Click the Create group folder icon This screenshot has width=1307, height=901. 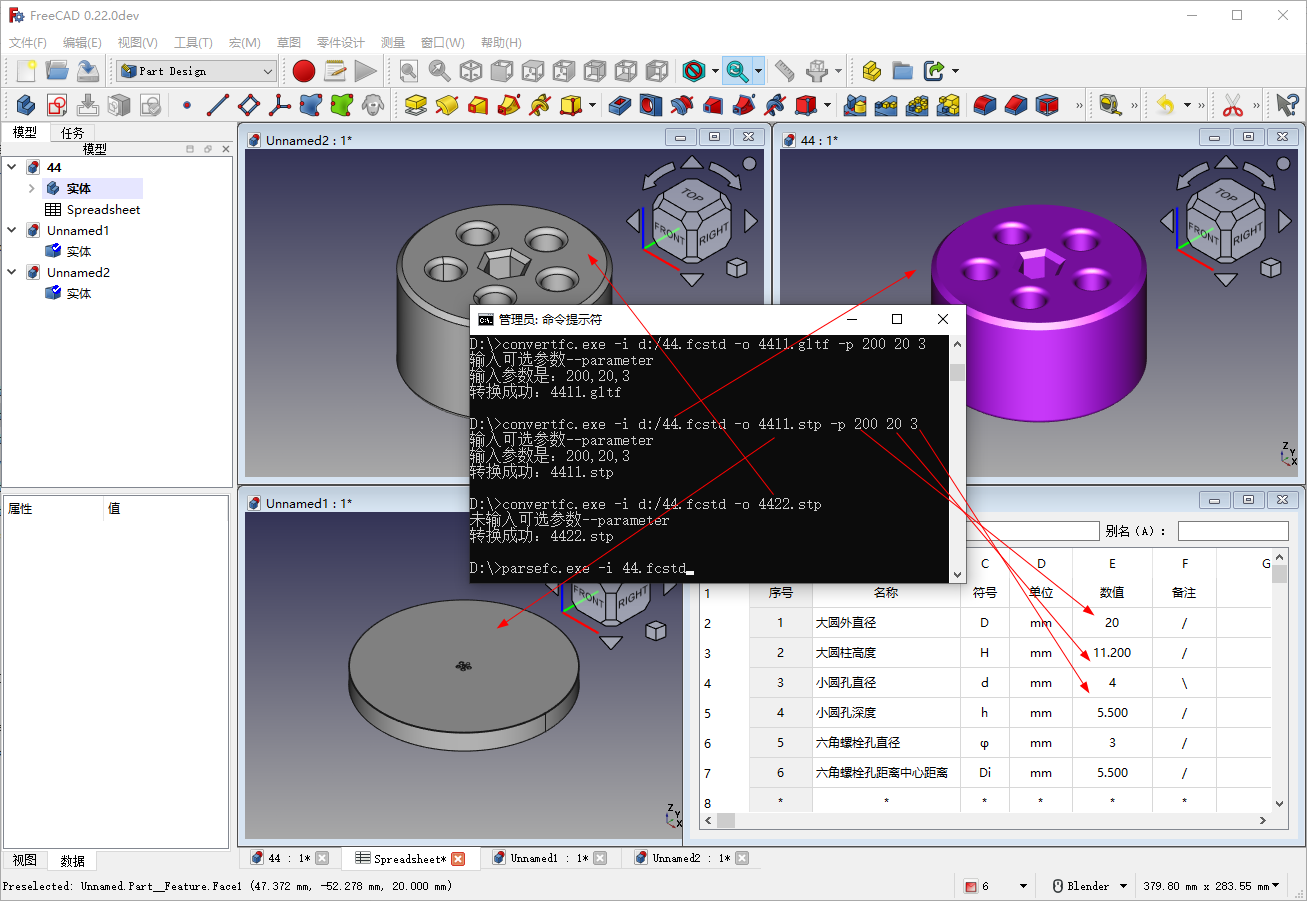point(902,70)
